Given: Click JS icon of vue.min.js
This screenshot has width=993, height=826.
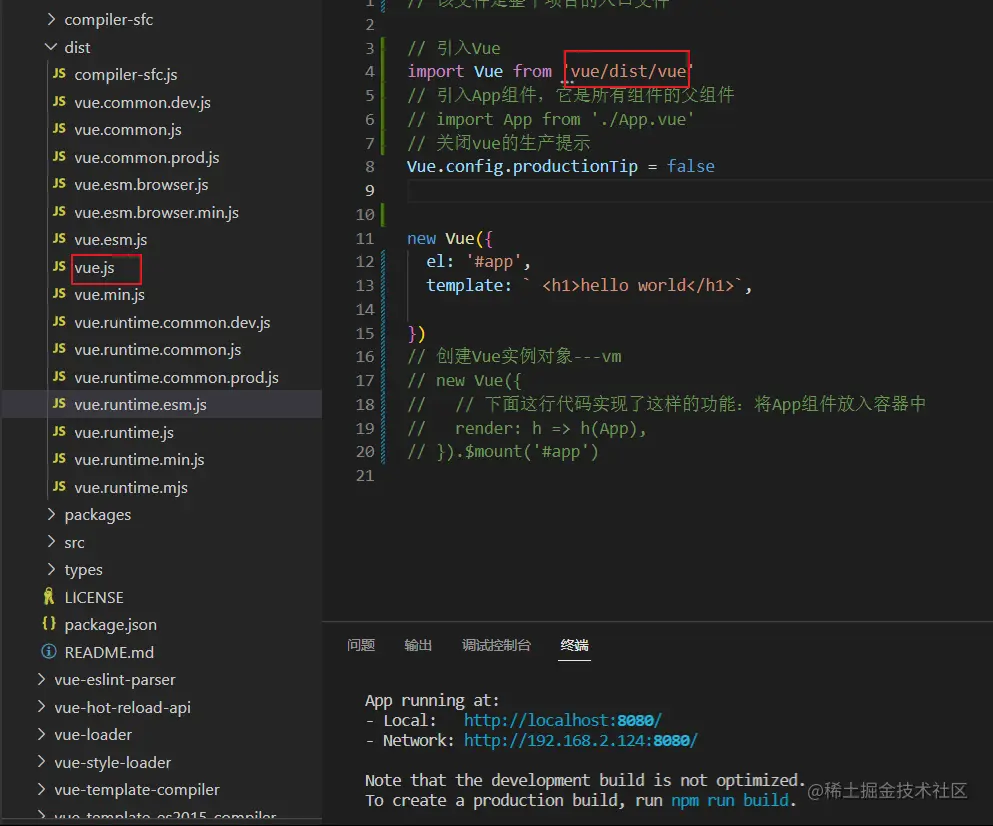Looking at the screenshot, I should (60, 295).
